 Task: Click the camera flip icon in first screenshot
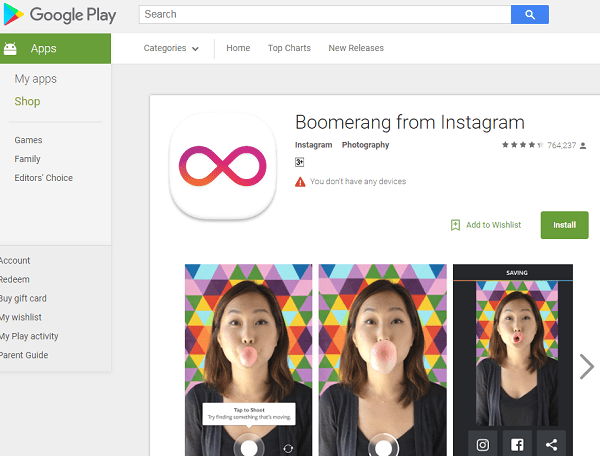point(288,448)
